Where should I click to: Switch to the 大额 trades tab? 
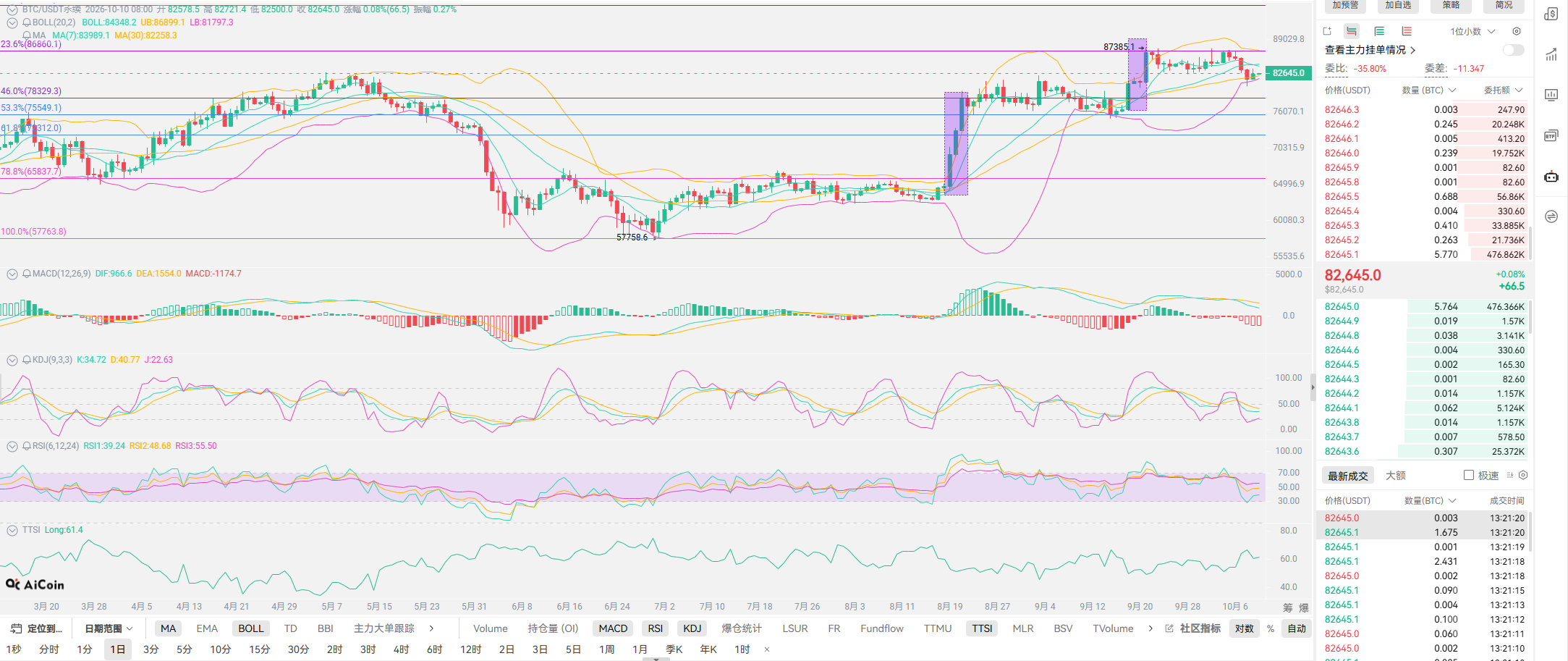[x=1396, y=476]
